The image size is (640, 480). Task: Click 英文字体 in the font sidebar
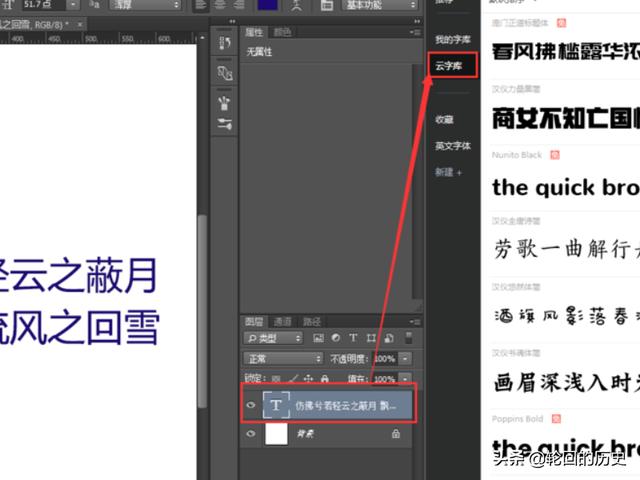tap(451, 146)
